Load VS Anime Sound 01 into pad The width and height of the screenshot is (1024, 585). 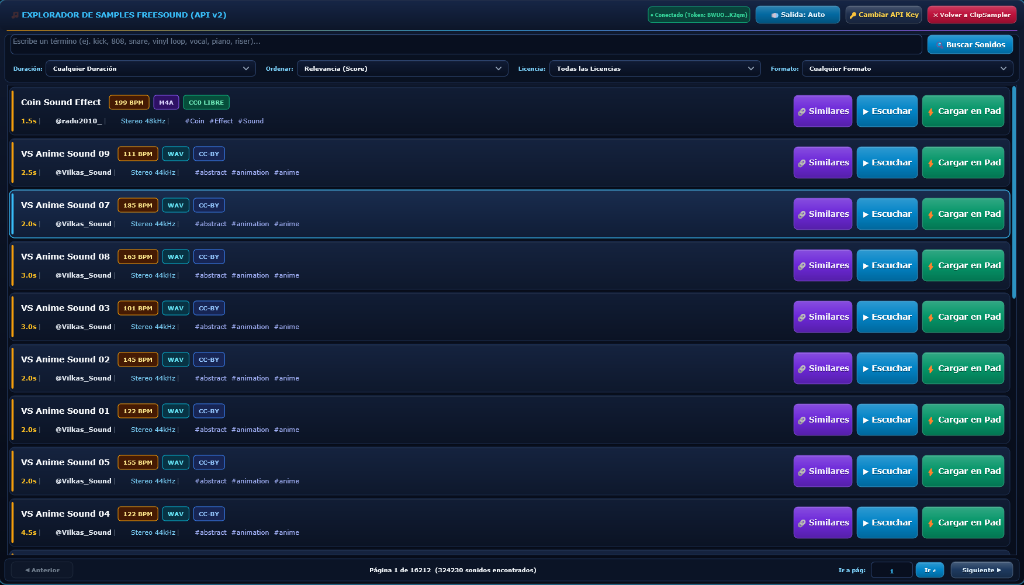(x=963, y=420)
